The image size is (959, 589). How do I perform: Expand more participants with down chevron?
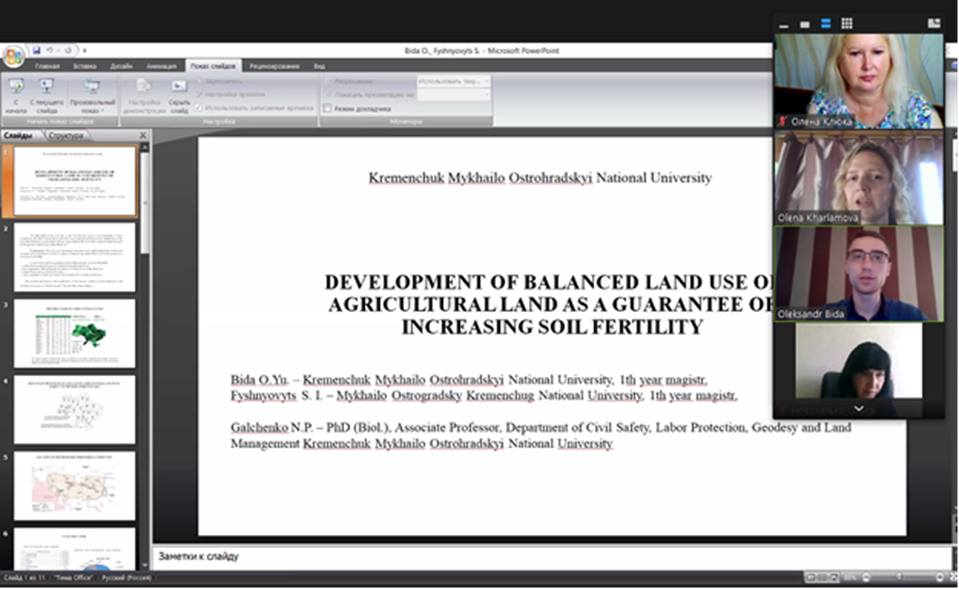(x=859, y=409)
